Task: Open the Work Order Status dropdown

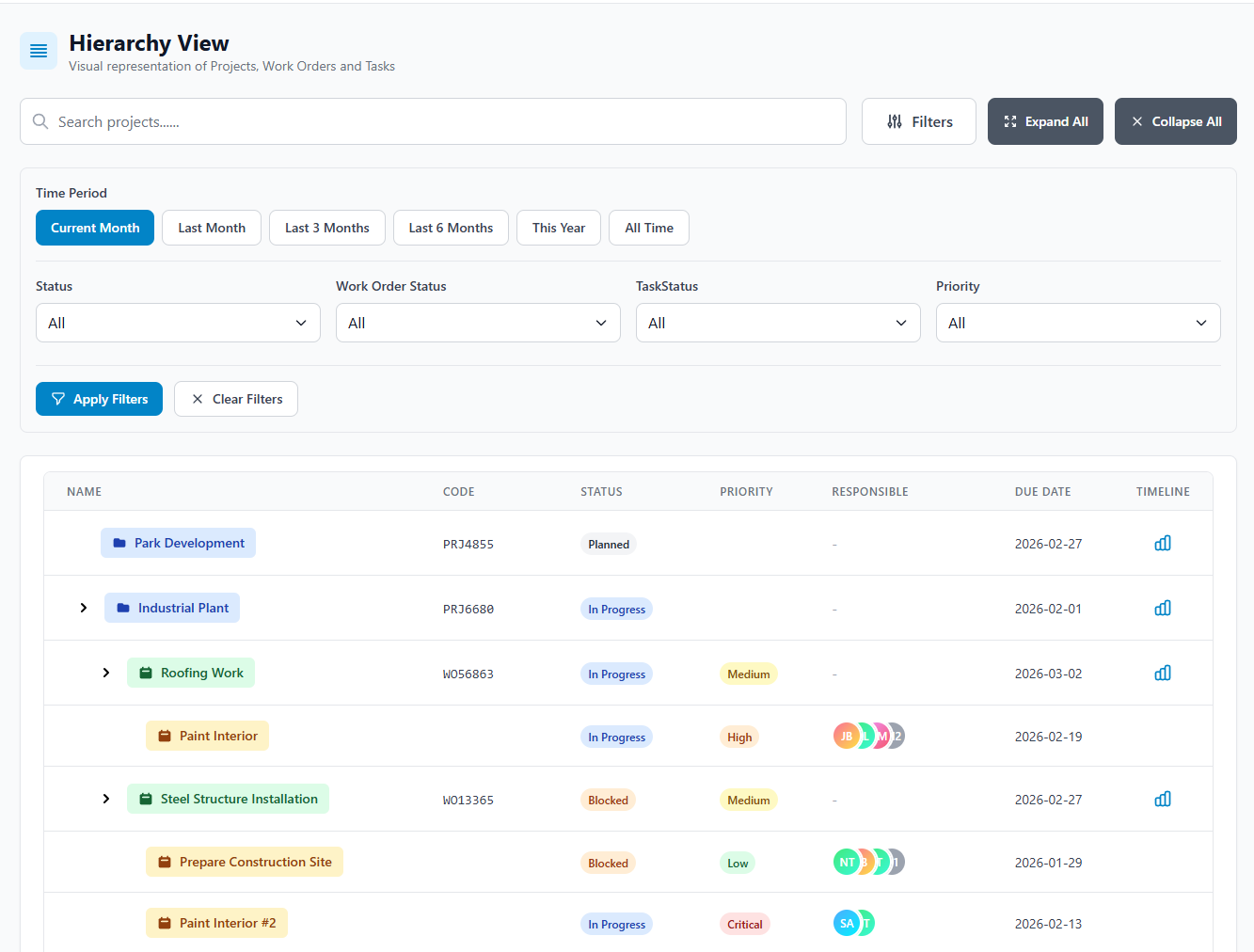Action: 477,323
